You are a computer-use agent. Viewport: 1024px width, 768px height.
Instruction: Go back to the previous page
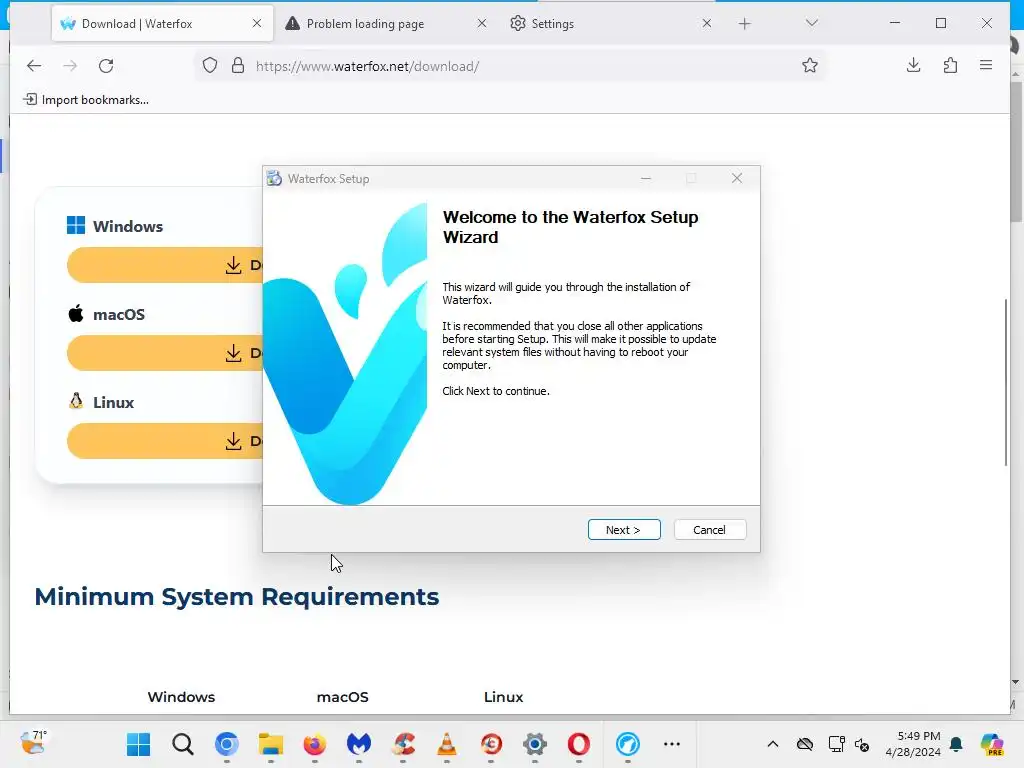pyautogui.click(x=34, y=65)
